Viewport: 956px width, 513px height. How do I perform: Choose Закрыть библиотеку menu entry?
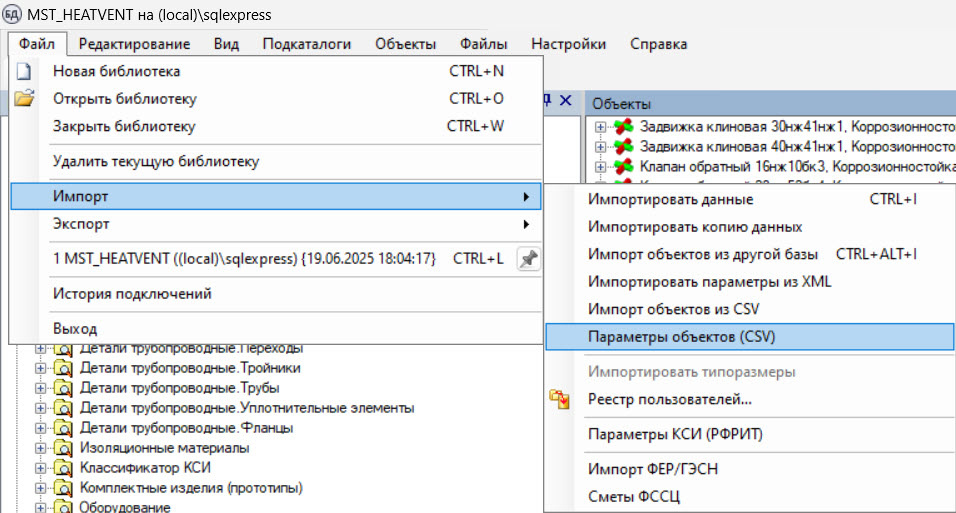pyautogui.click(x=276, y=126)
